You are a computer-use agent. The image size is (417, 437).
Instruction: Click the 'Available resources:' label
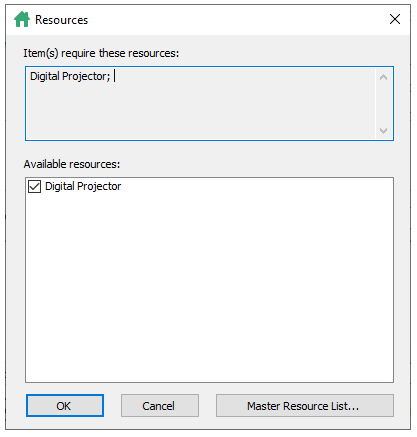pos(72,164)
